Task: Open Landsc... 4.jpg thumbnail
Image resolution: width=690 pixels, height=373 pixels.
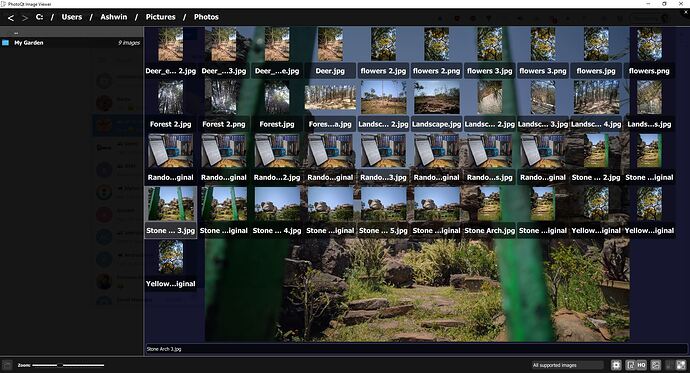Action: [596, 105]
